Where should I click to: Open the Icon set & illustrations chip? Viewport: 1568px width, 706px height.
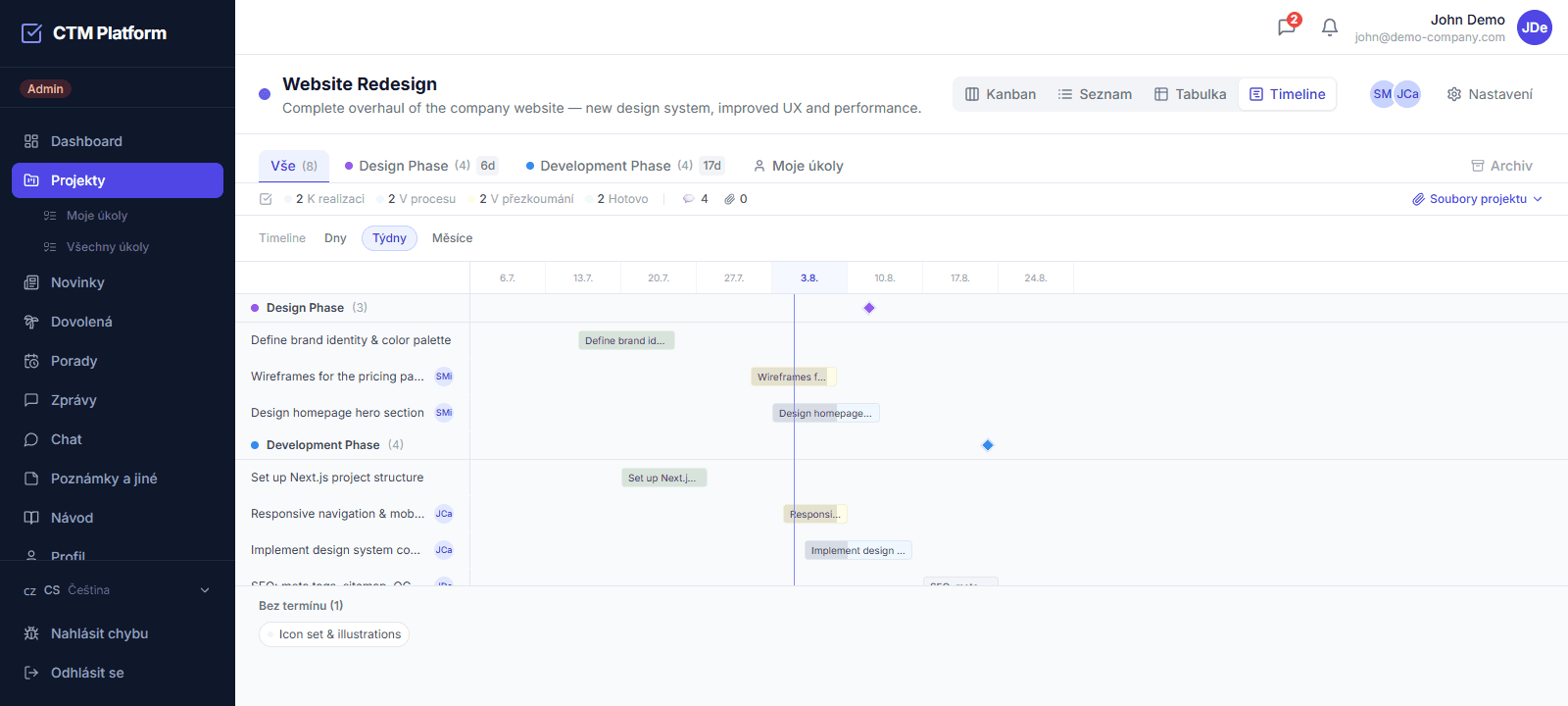334,634
